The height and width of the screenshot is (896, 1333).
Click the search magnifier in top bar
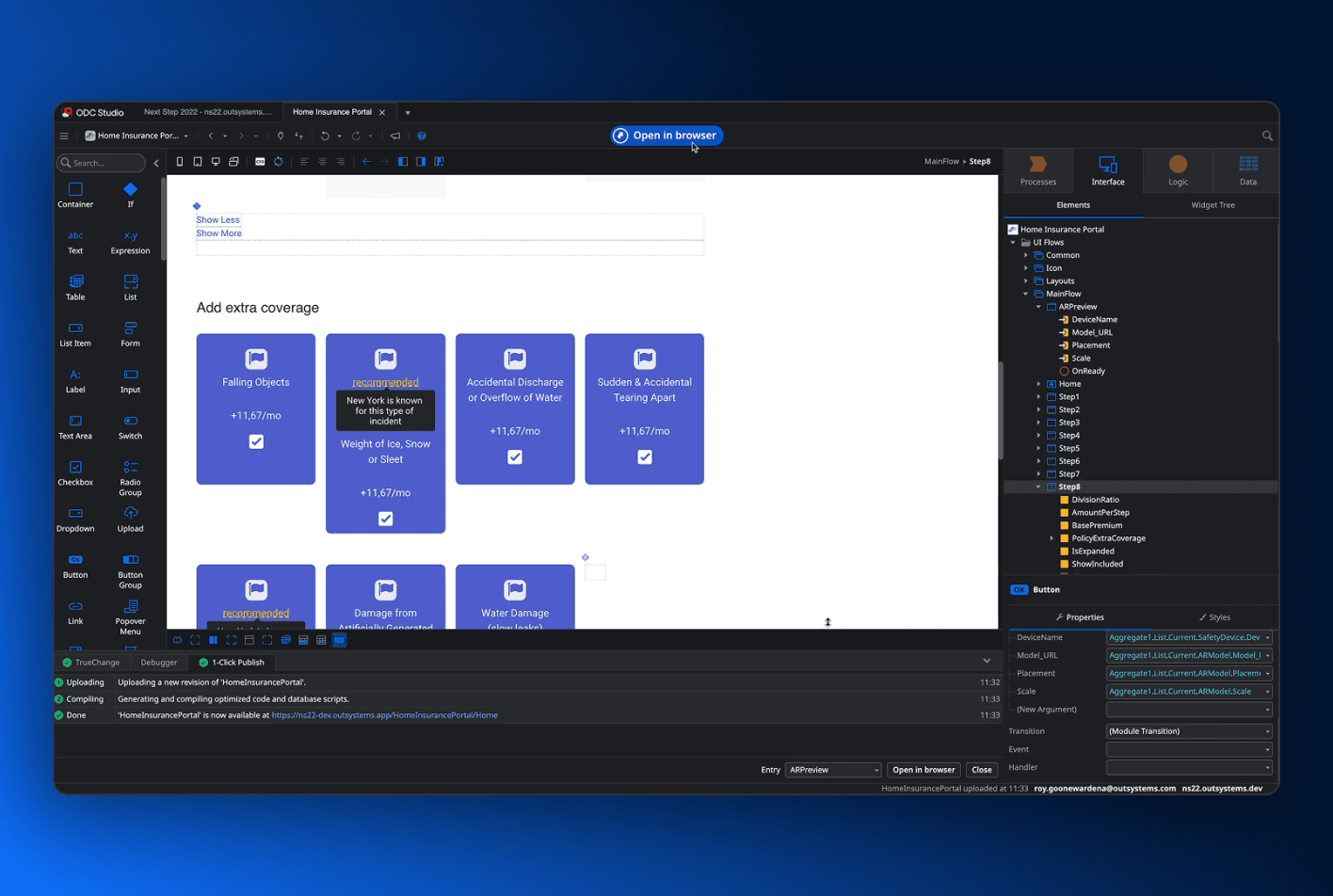coord(1267,136)
